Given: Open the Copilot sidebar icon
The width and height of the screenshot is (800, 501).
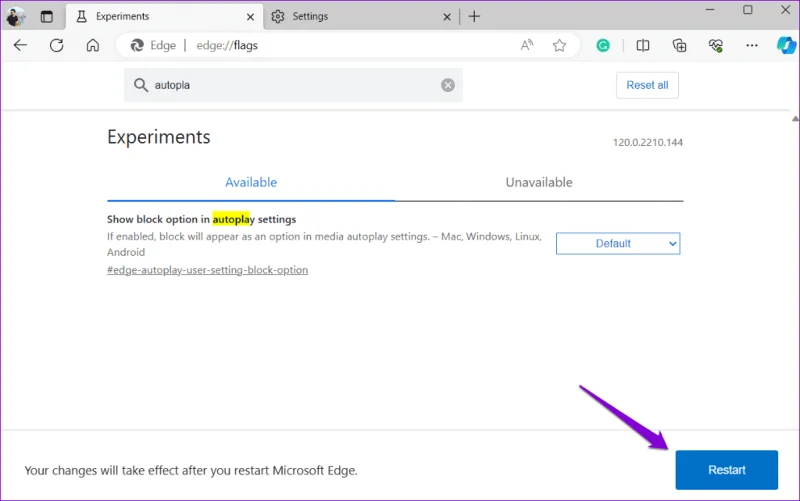Looking at the screenshot, I should click(786, 45).
